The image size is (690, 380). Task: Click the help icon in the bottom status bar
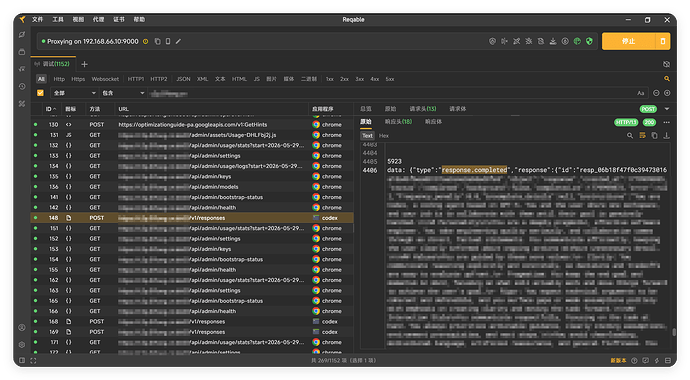pos(634,361)
